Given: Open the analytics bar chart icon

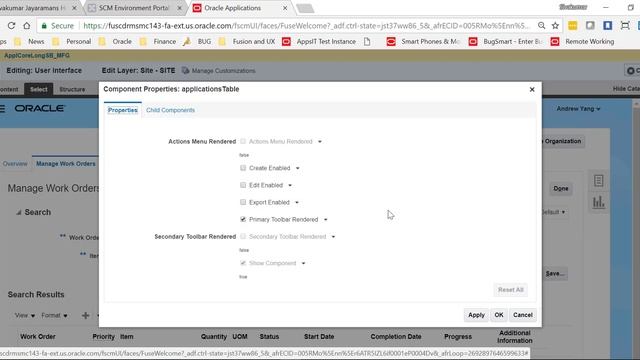Looking at the screenshot, I should (x=598, y=202).
